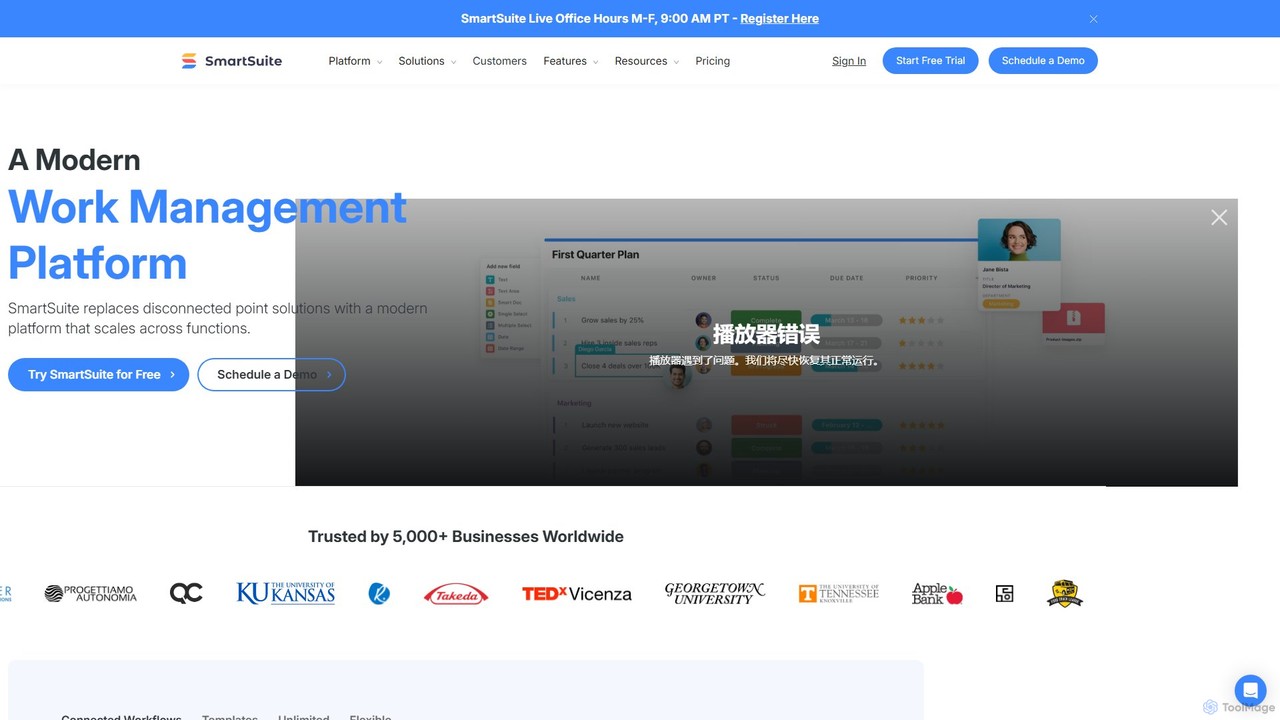Click the Apple Bank logo

click(x=937, y=594)
